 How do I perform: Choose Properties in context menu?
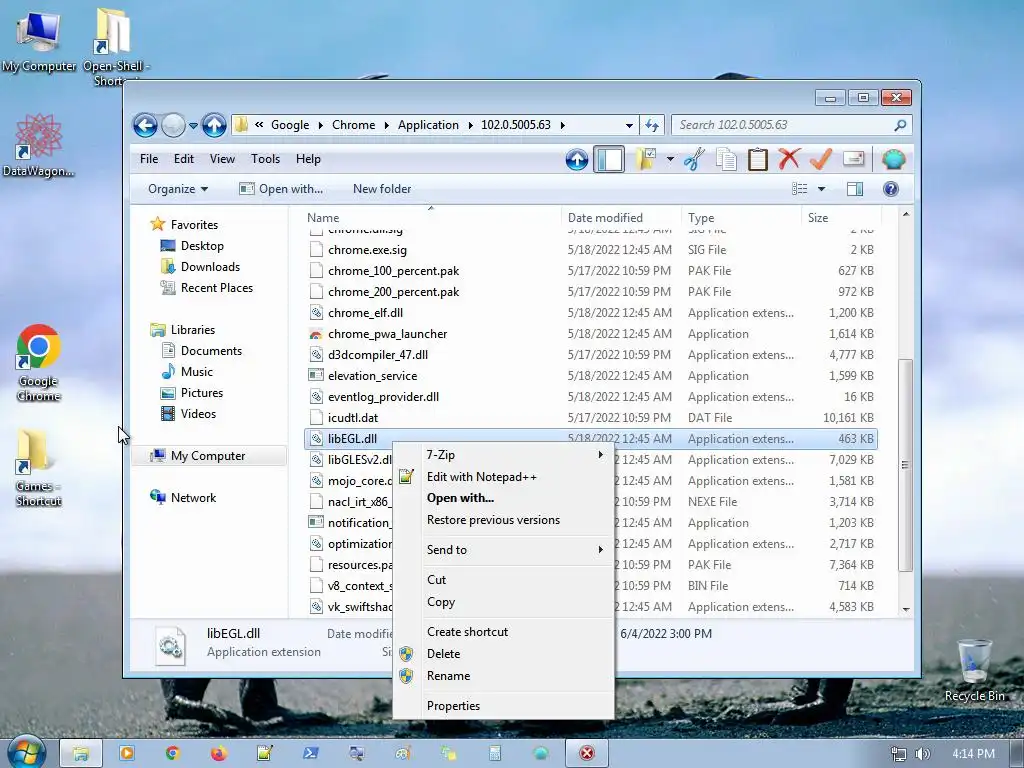pos(504,706)
